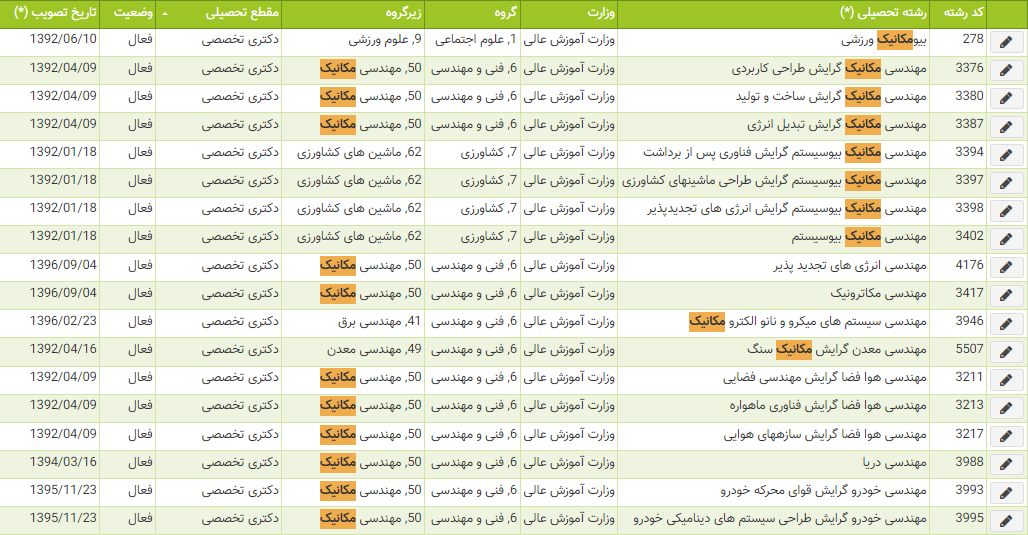Screen dimensions: 1028x535
Task: Click the sort arrow in the مقطع تحصیلی header
Action: [x=164, y=14]
